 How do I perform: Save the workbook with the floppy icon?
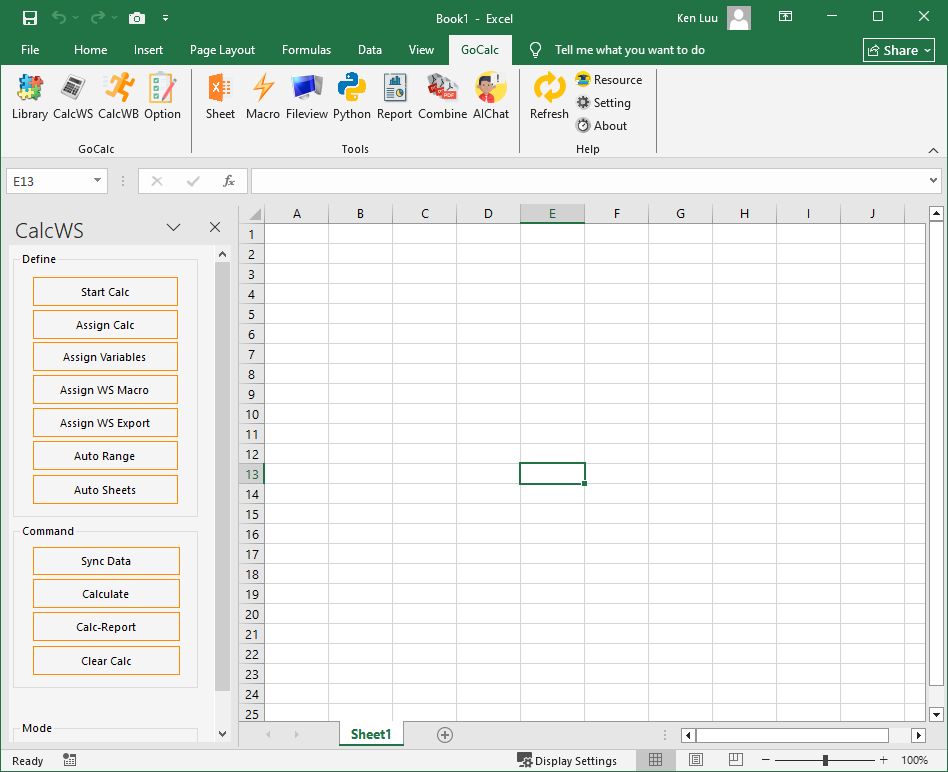point(30,18)
